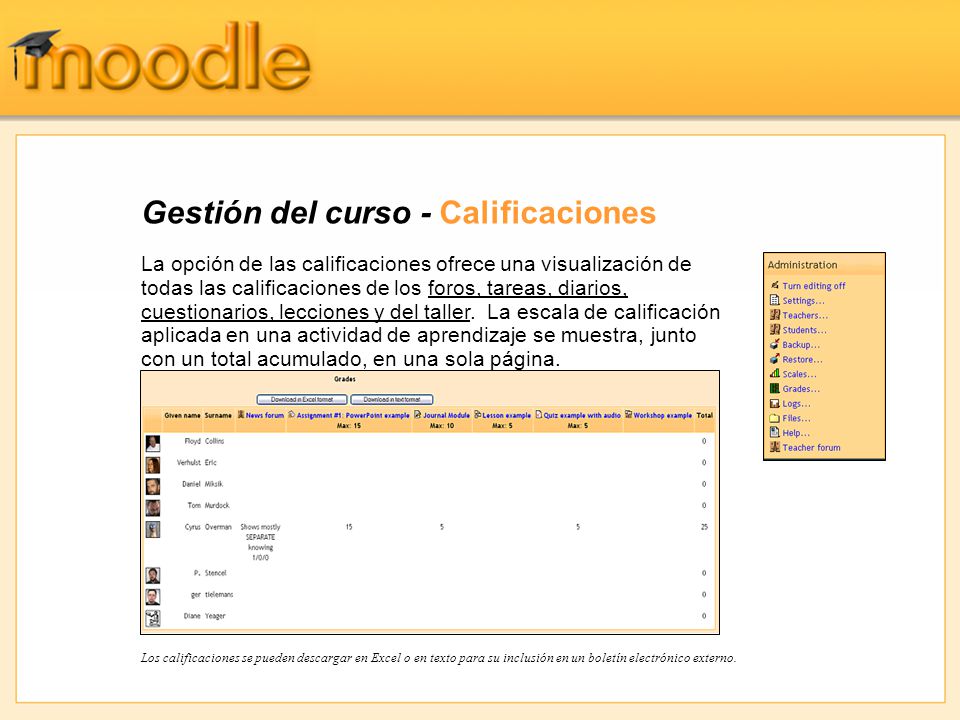Open Floyd Collins' profile picture

(x=153, y=443)
